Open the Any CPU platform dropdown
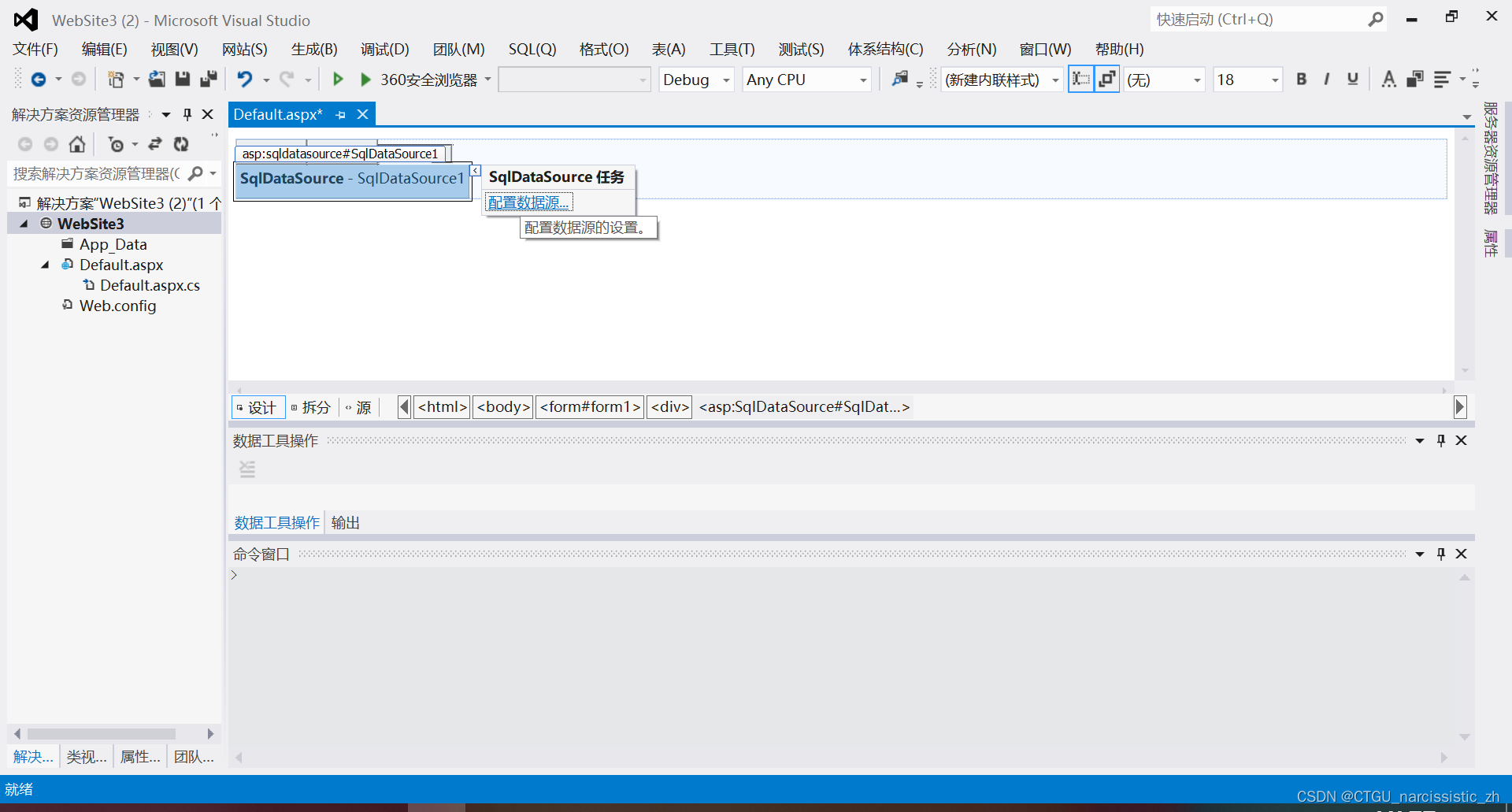 pos(863,80)
